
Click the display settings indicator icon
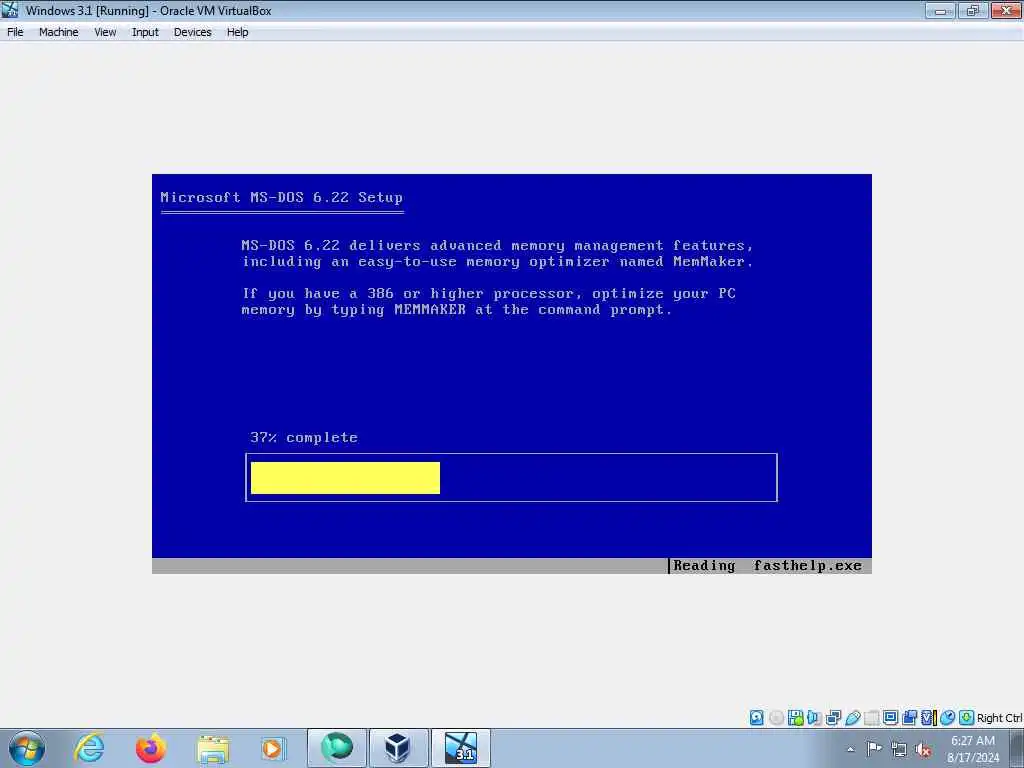pos(890,718)
